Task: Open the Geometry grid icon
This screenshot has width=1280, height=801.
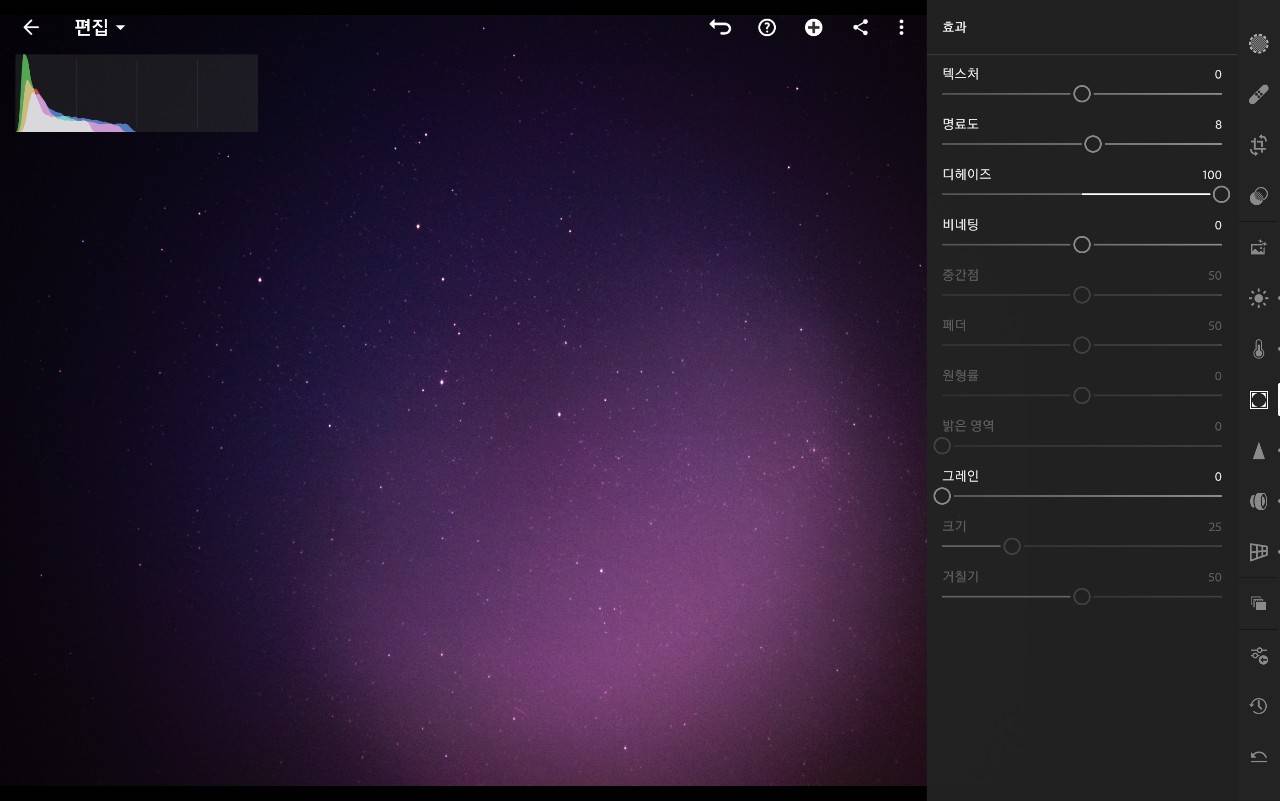Action: (x=1258, y=552)
